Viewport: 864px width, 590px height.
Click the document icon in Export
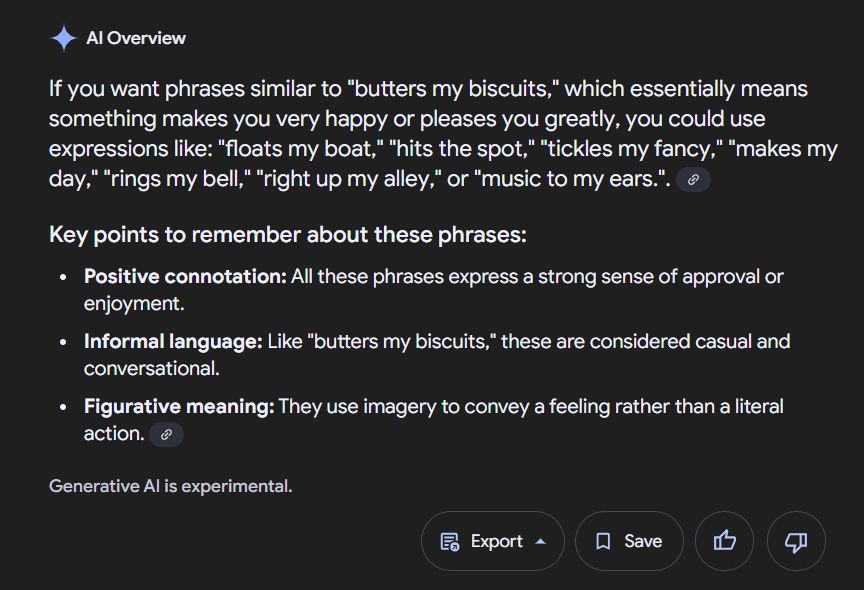(x=450, y=542)
